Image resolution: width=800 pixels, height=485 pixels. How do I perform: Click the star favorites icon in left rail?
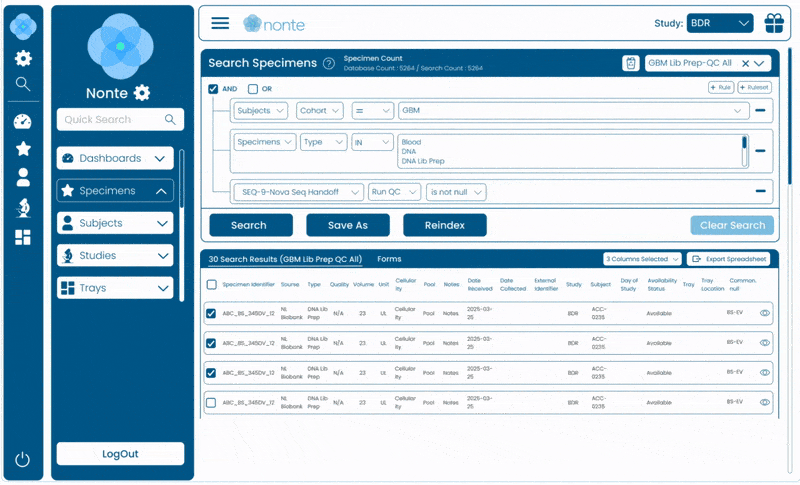[23, 149]
